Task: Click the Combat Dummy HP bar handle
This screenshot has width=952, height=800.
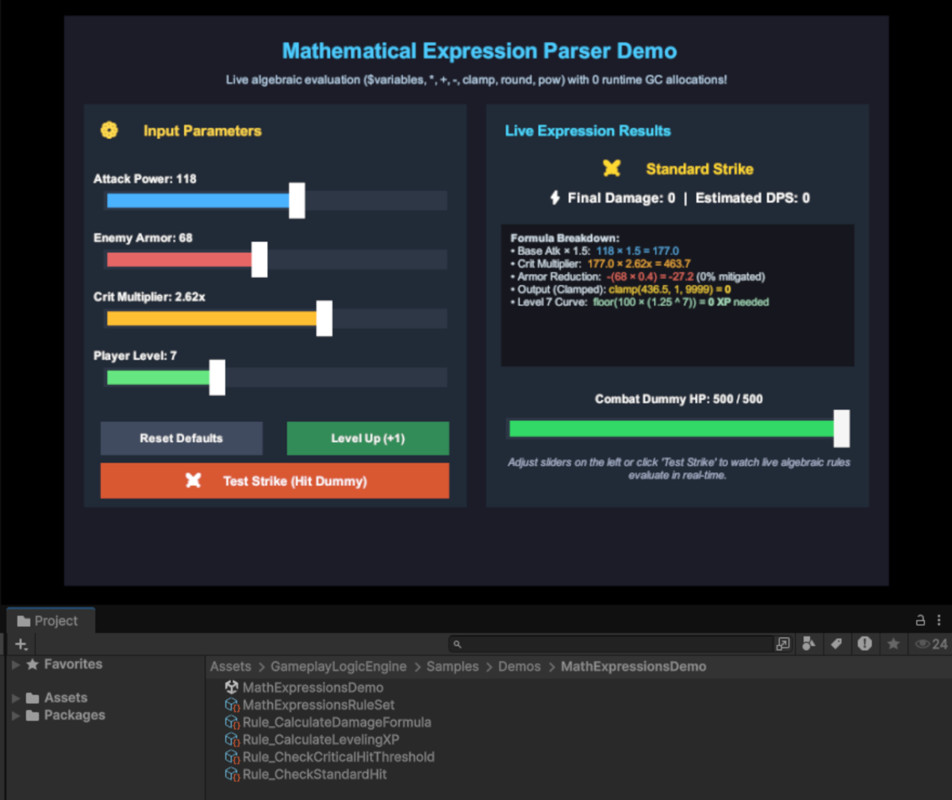Action: click(x=842, y=428)
